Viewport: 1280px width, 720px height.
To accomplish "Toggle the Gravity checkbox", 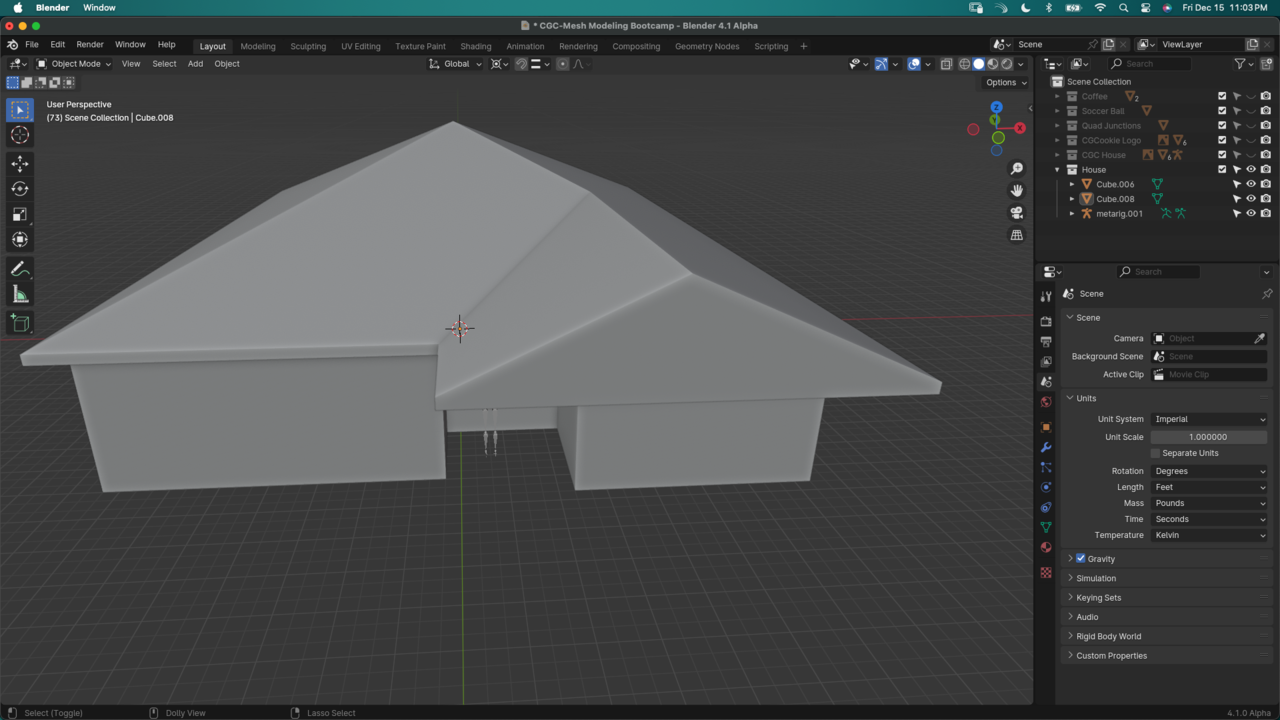I will tap(1081, 559).
